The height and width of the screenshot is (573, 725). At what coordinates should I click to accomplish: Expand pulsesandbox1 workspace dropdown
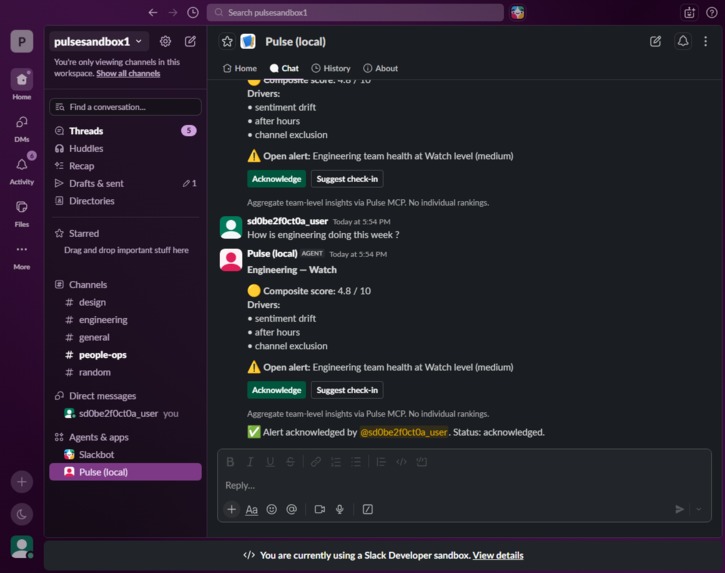[x=98, y=42]
